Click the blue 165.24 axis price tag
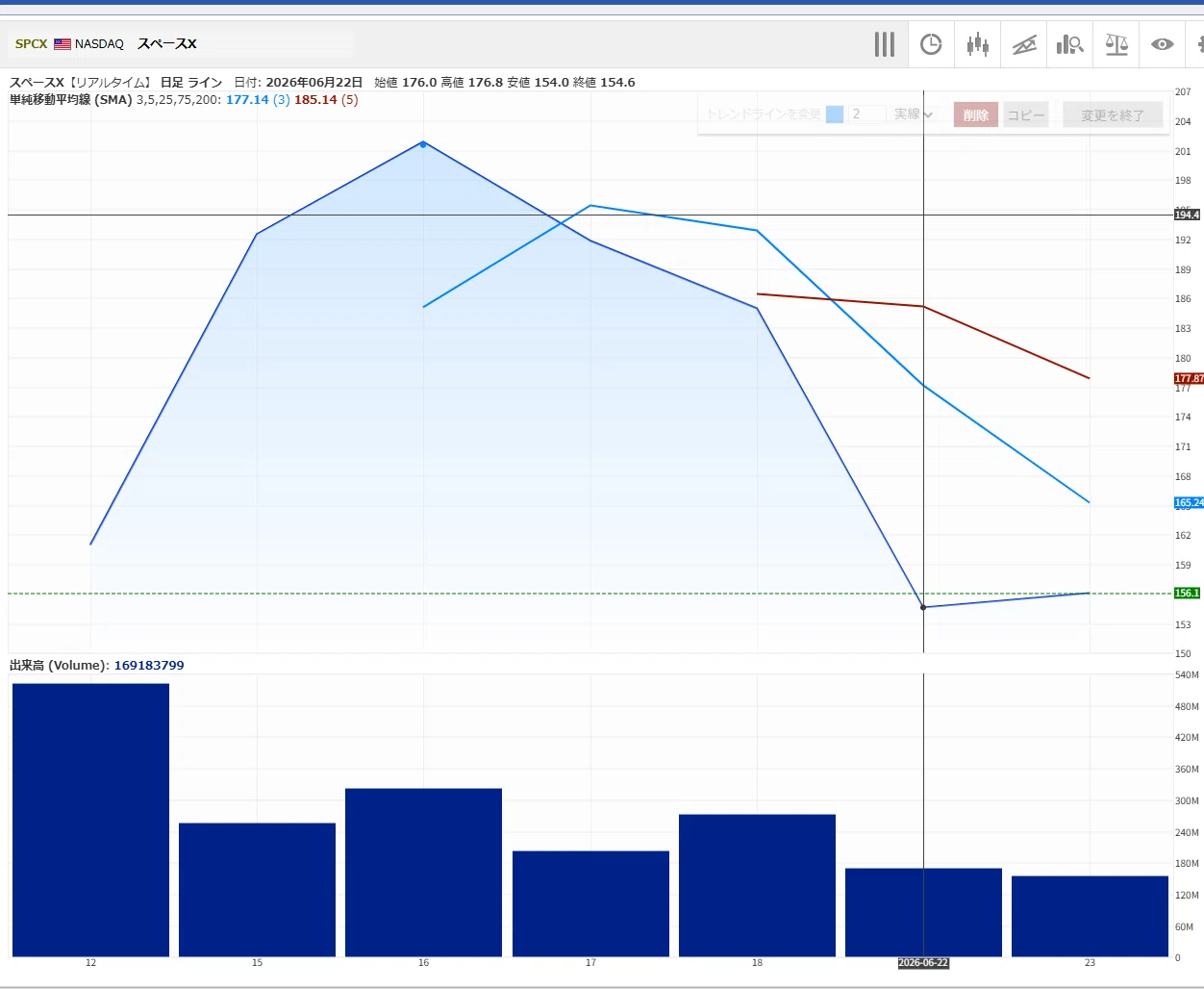Viewport: 1204px width, 989px height. coord(1189,502)
